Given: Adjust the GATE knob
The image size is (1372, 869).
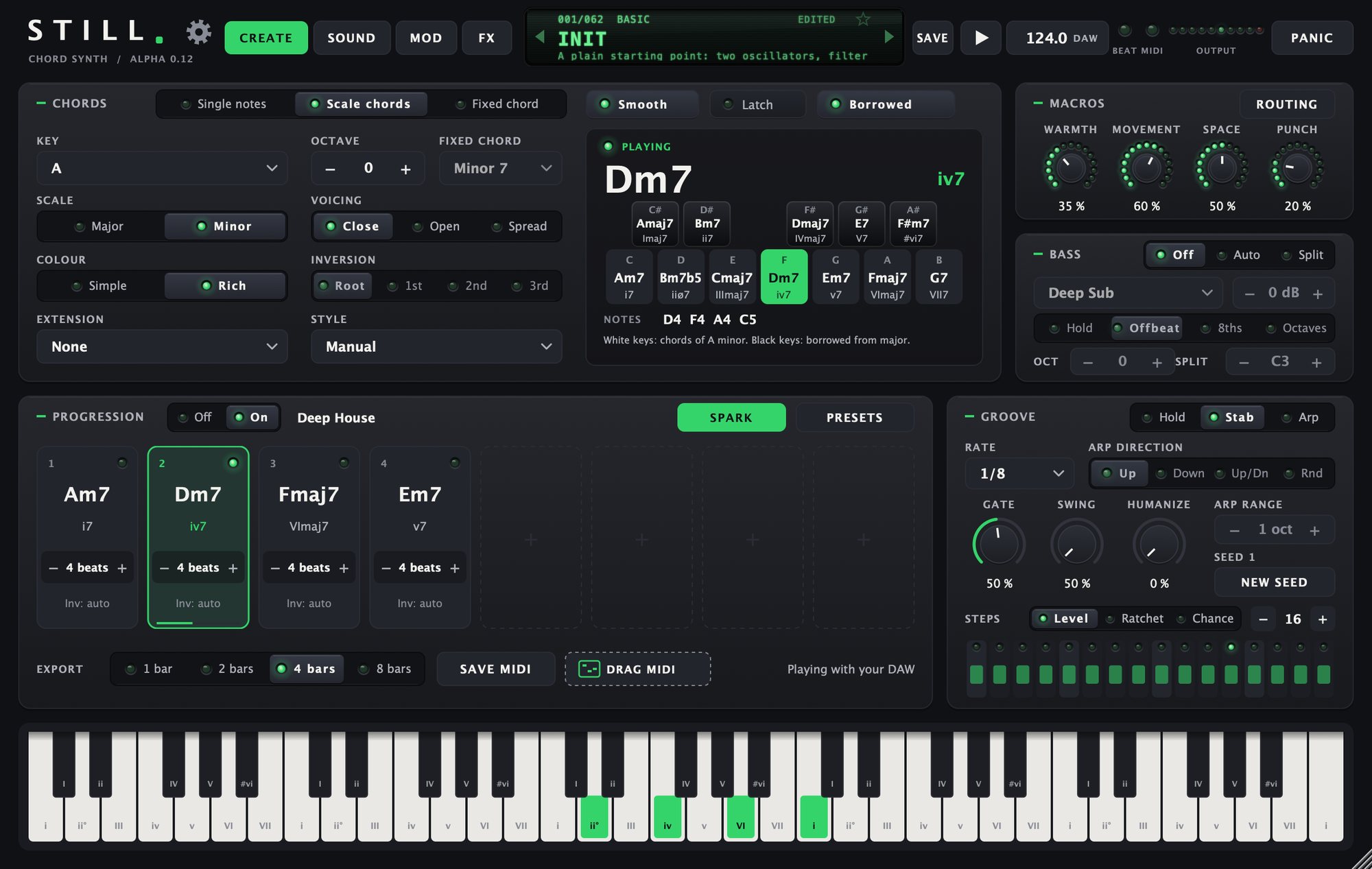Looking at the screenshot, I should click(999, 543).
